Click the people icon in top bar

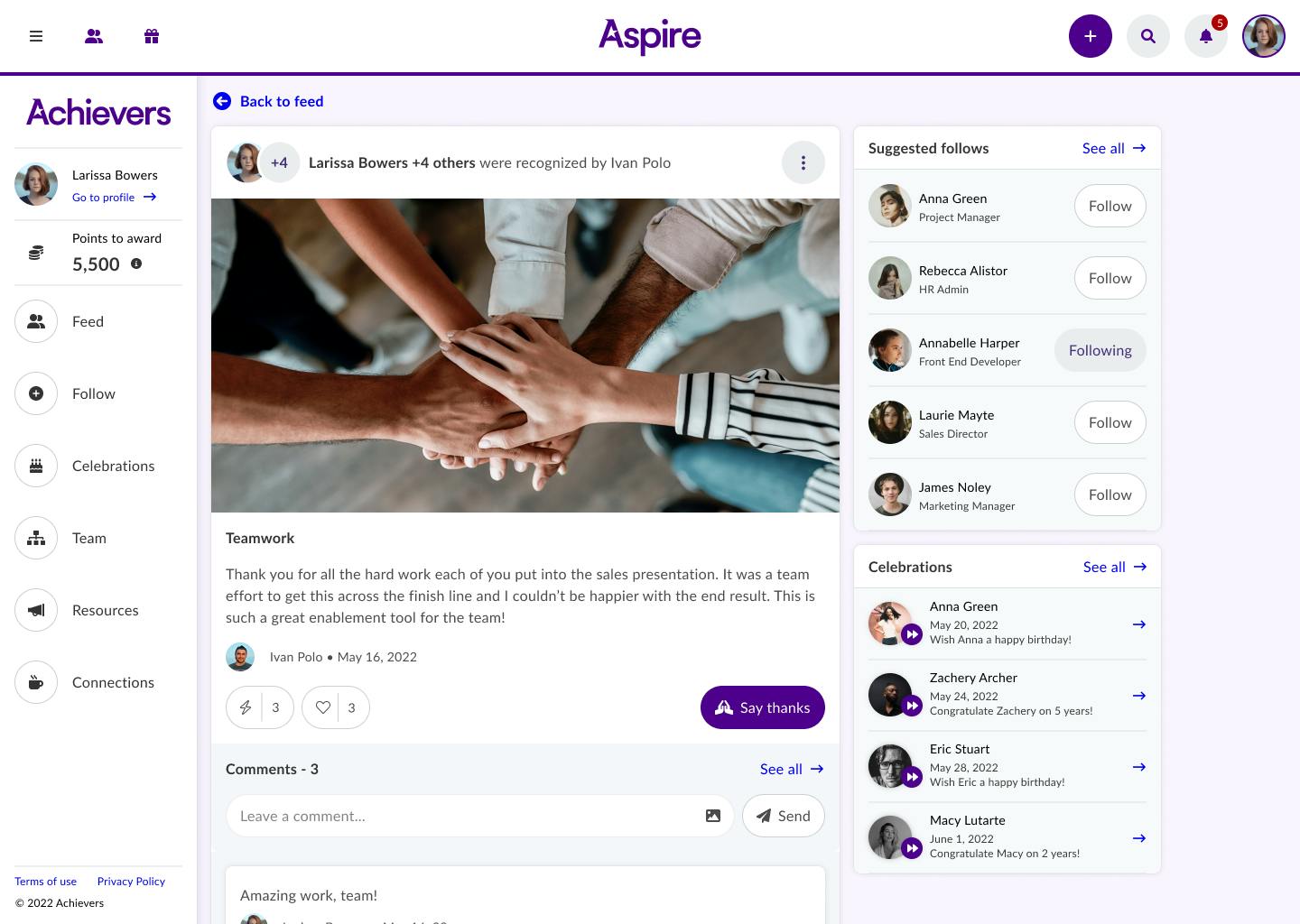pos(94,36)
